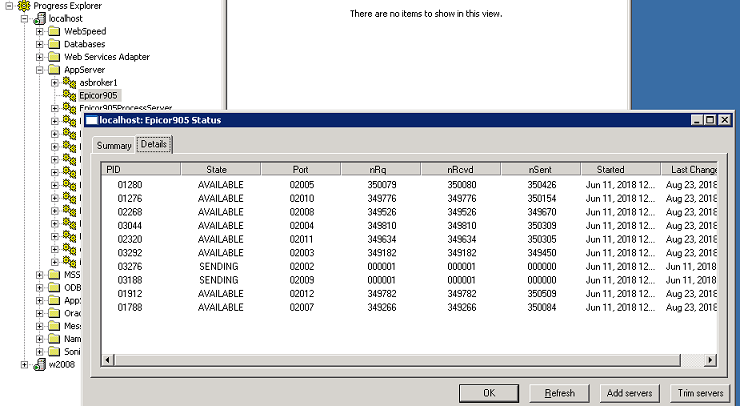740x406 pixels.
Task: Select the row with PID 02320
Action: (x=410, y=239)
